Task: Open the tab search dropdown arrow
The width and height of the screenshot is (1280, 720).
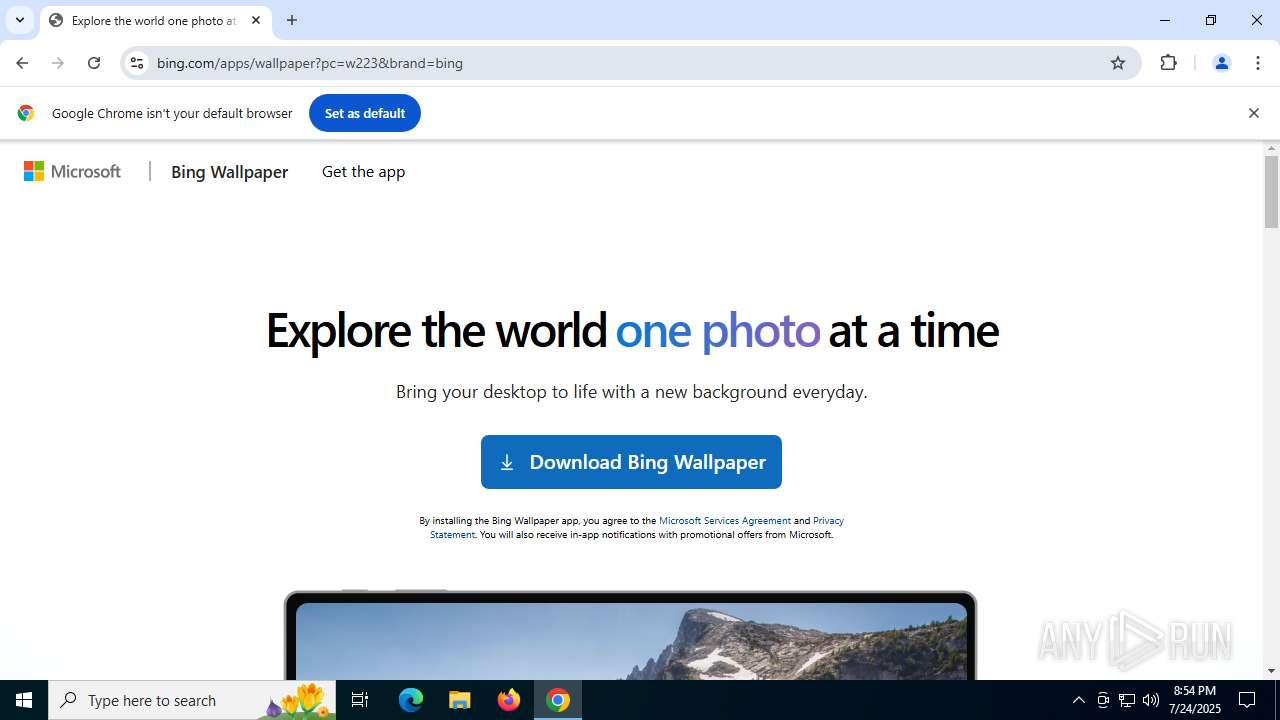Action: click(20, 20)
